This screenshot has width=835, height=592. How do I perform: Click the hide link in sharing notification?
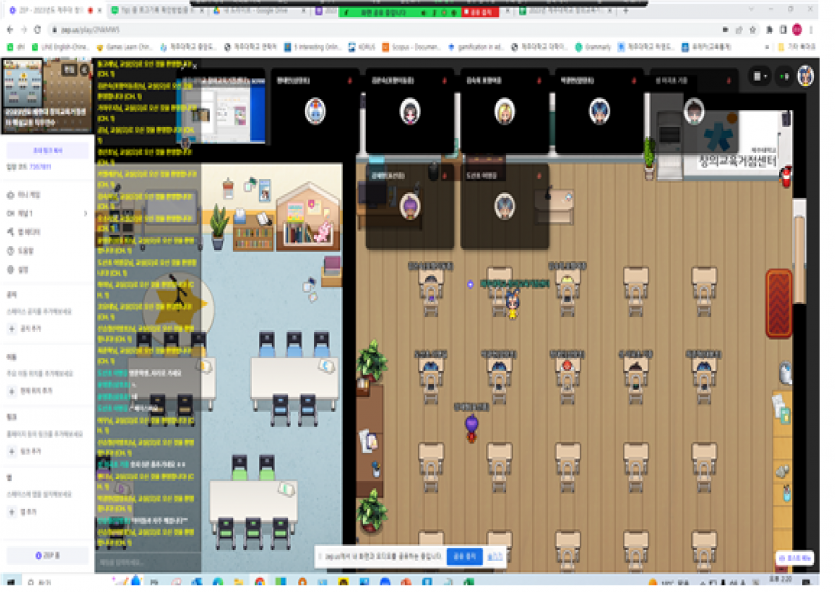pyautogui.click(x=495, y=556)
